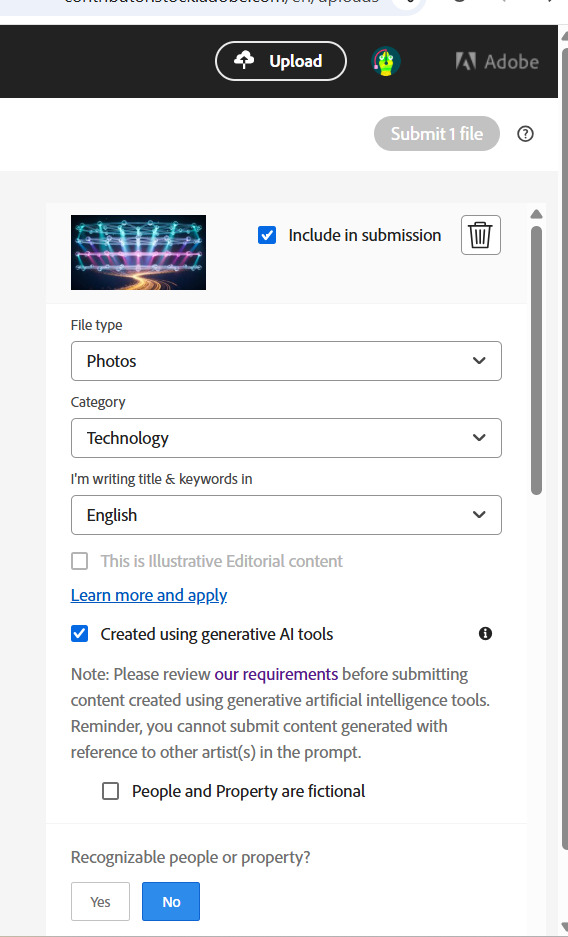Click the Submit 1 file button

[x=437, y=134]
